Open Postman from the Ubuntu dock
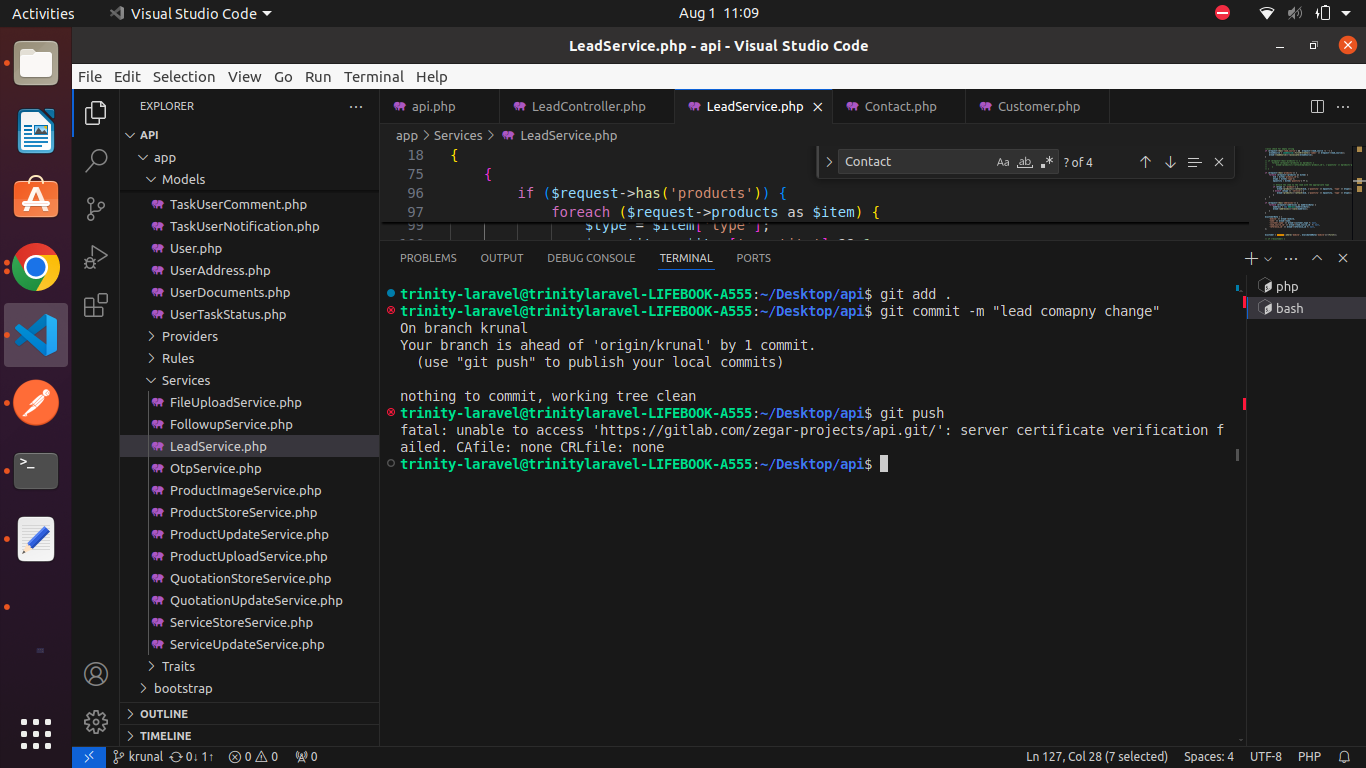 coord(37,403)
